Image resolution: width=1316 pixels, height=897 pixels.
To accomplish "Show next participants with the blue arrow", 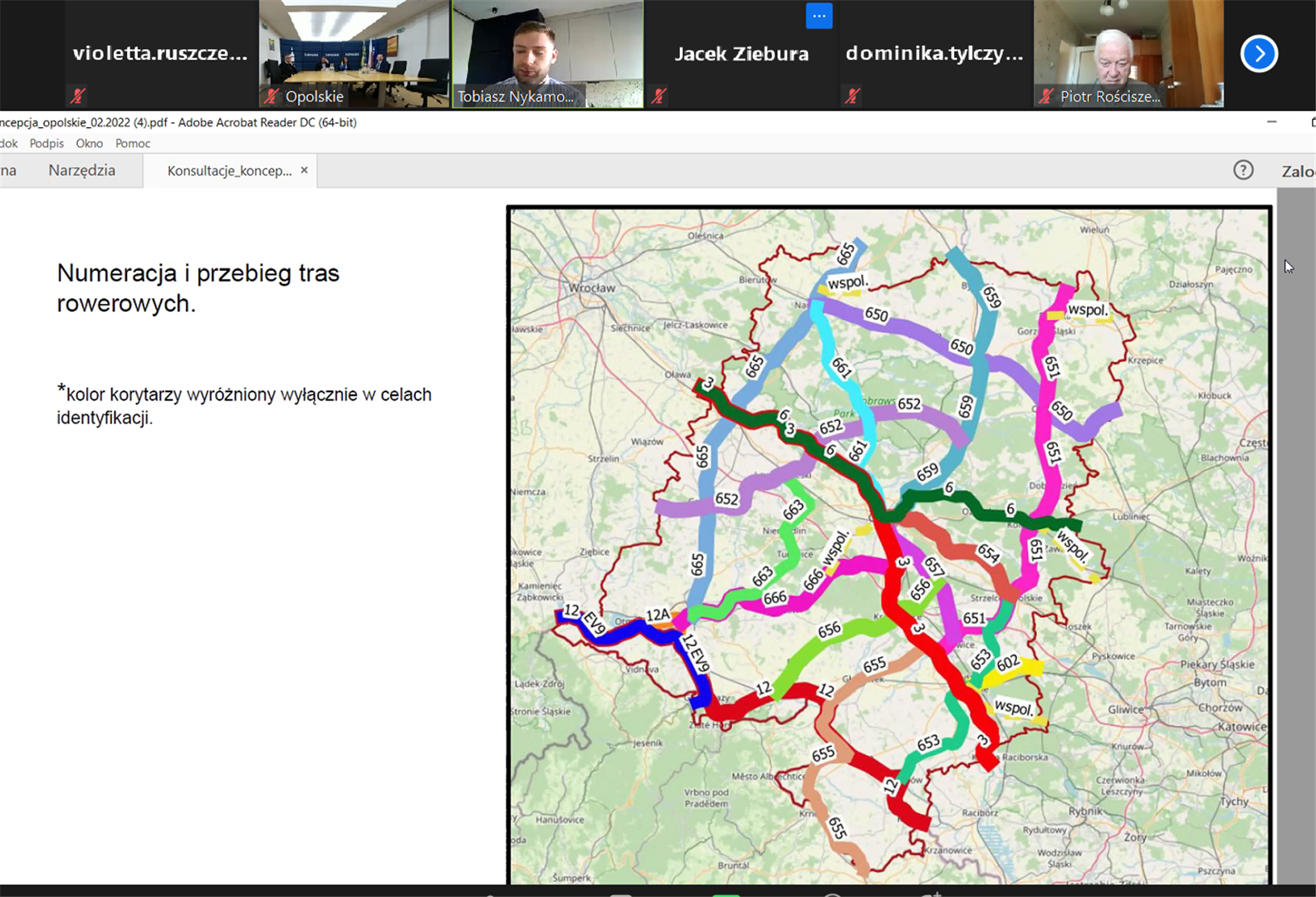I will (x=1259, y=54).
